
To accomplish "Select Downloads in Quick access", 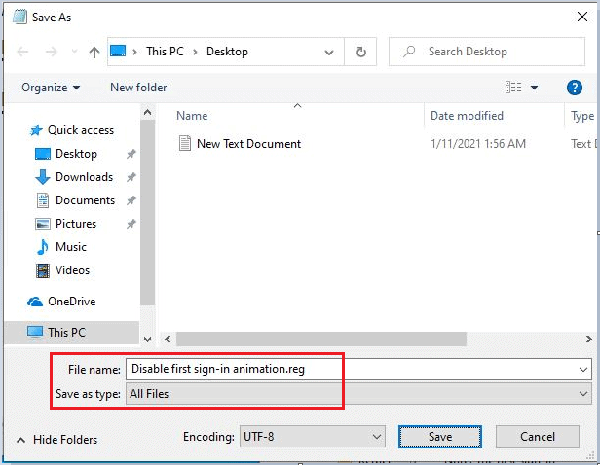I will [x=83, y=177].
